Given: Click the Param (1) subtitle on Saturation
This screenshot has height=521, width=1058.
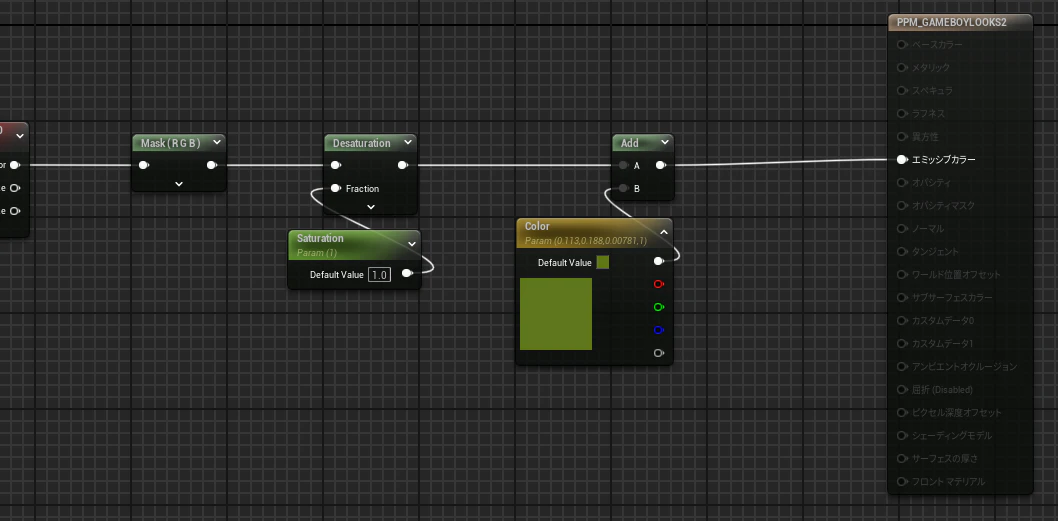Looking at the screenshot, I should (316, 253).
